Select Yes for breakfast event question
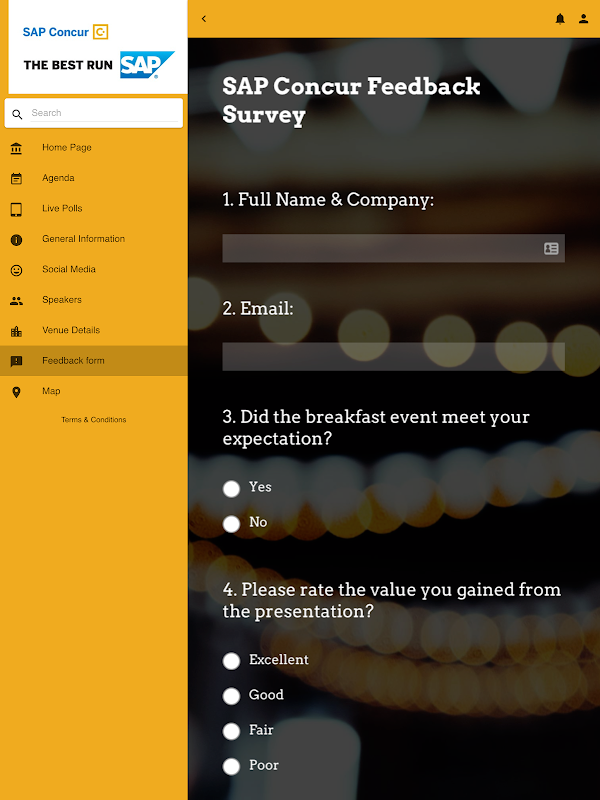This screenshot has height=800, width=600. tap(231, 488)
